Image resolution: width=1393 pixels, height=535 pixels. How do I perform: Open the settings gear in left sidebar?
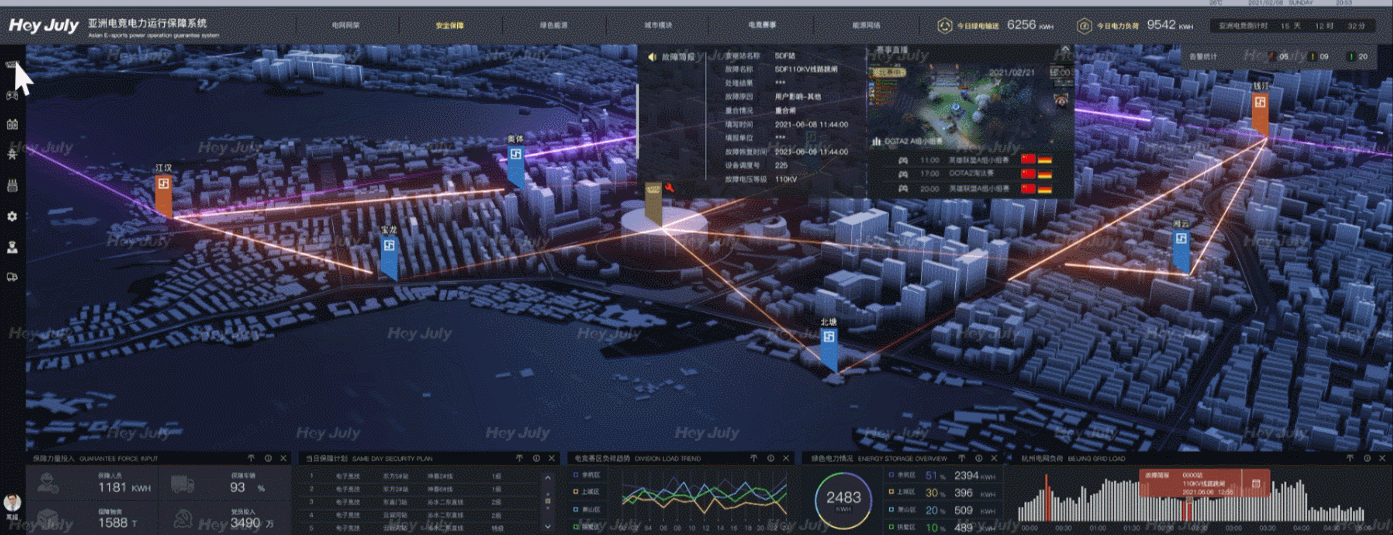click(12, 216)
